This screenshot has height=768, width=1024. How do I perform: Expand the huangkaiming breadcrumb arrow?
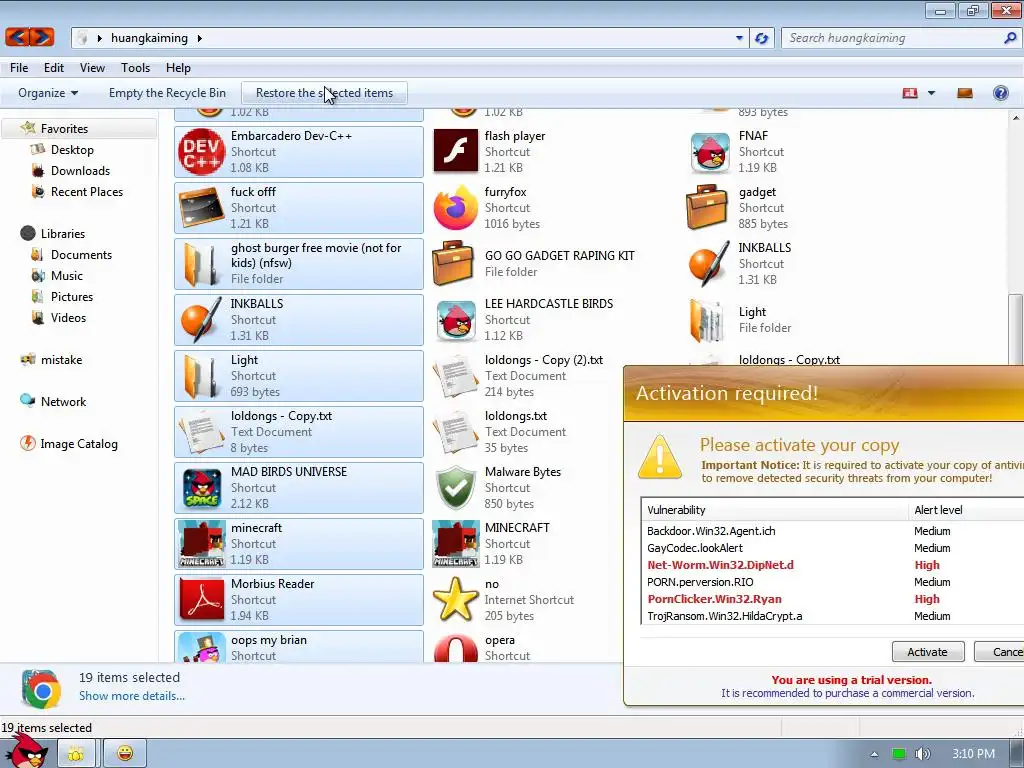[x=199, y=38]
